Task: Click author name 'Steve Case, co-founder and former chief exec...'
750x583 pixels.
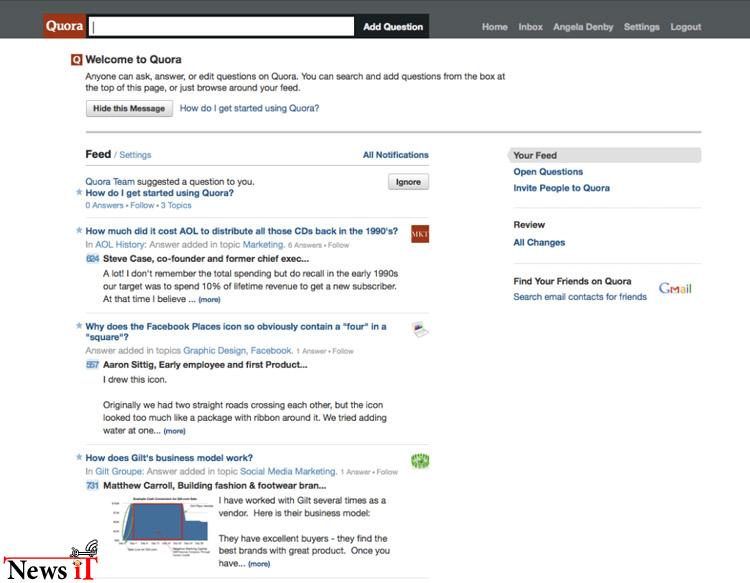Action: [206, 259]
